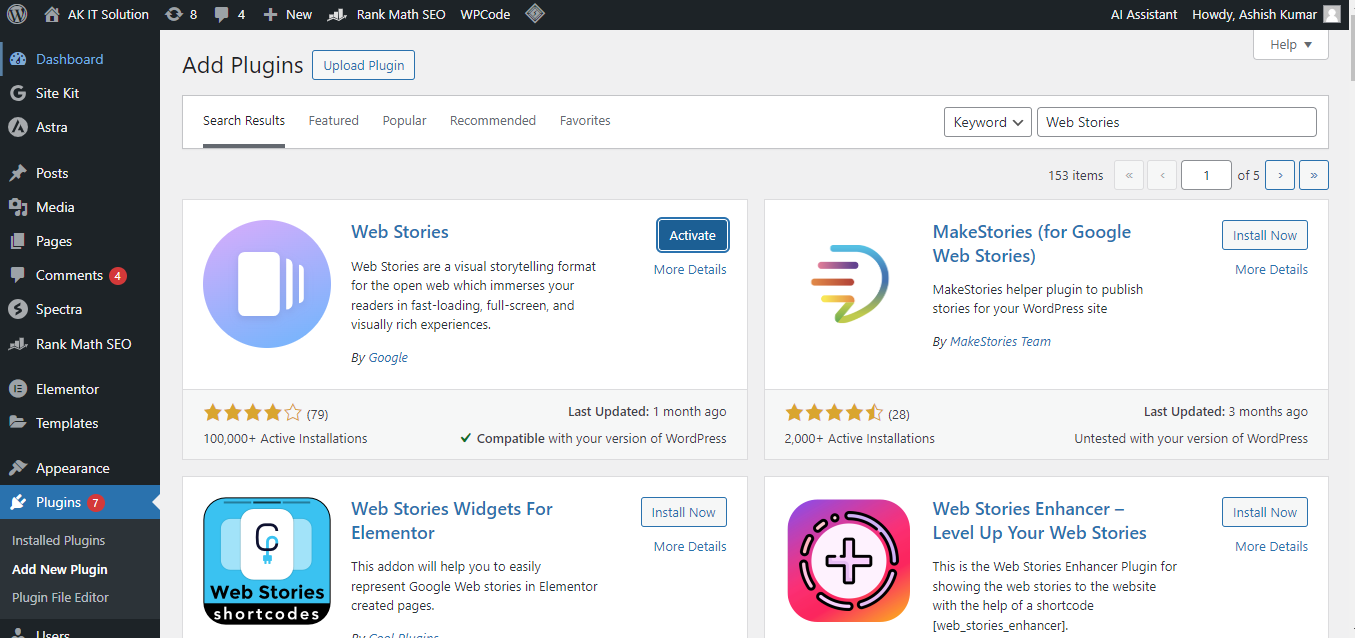Switch to the Recommended tab
The image size is (1355, 638).
(493, 121)
